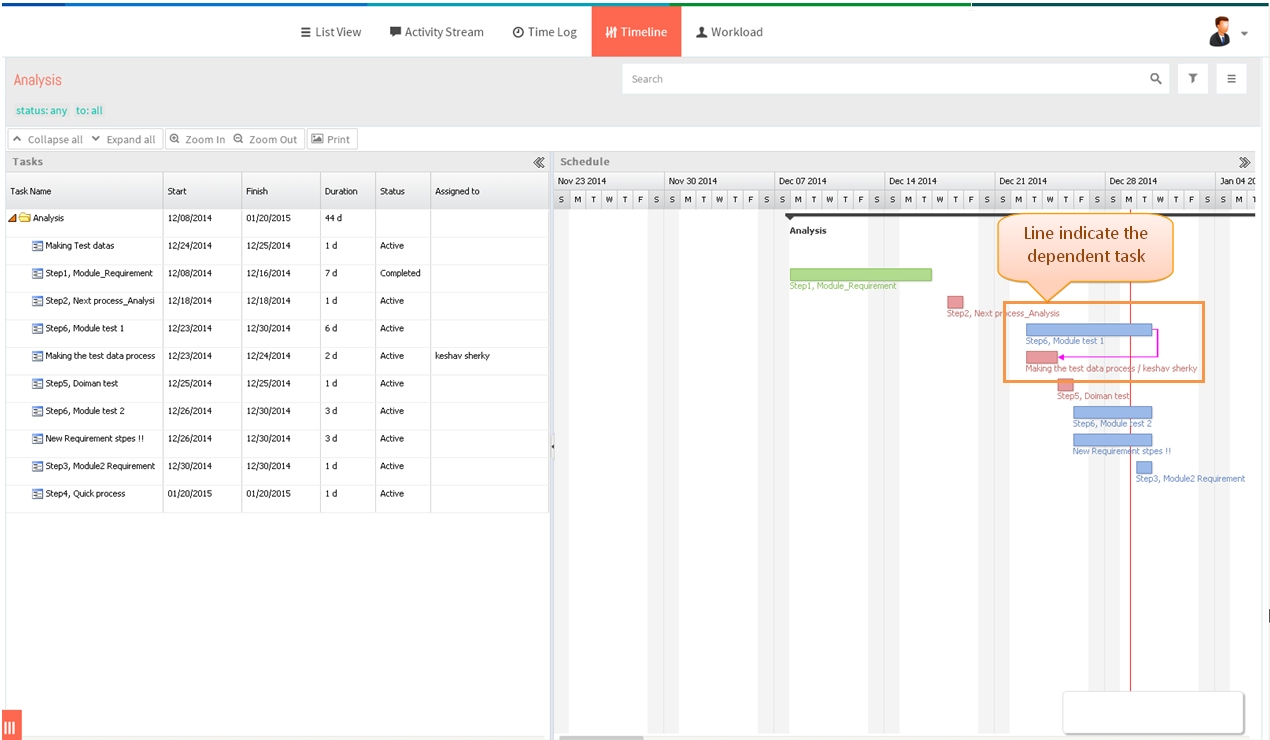Image resolution: width=1270 pixels, height=740 pixels.
Task: Open the Workload tab
Action: coord(730,32)
